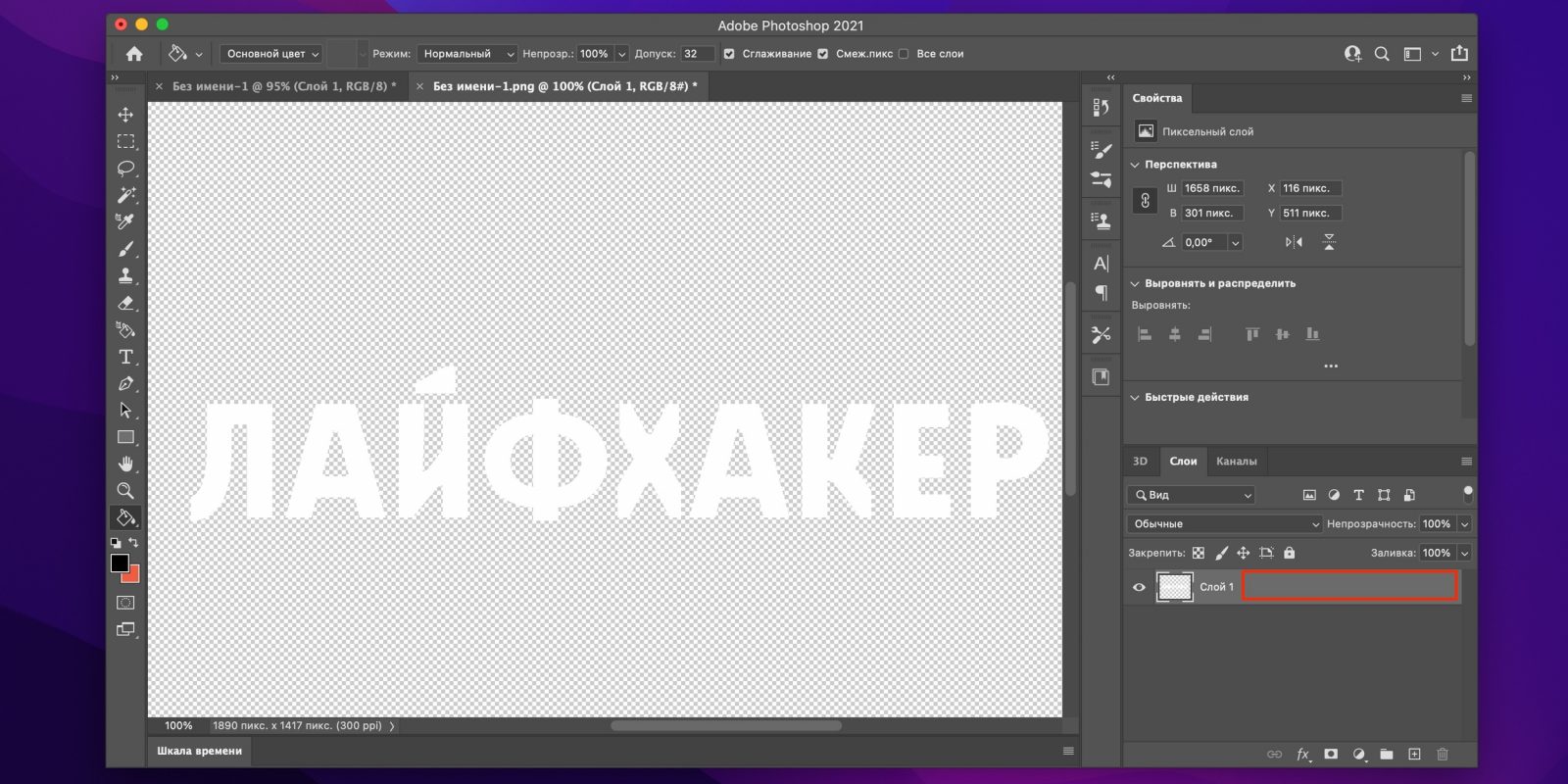Delete the layer with trash icon
This screenshot has height=784, width=1568.
[1442, 755]
